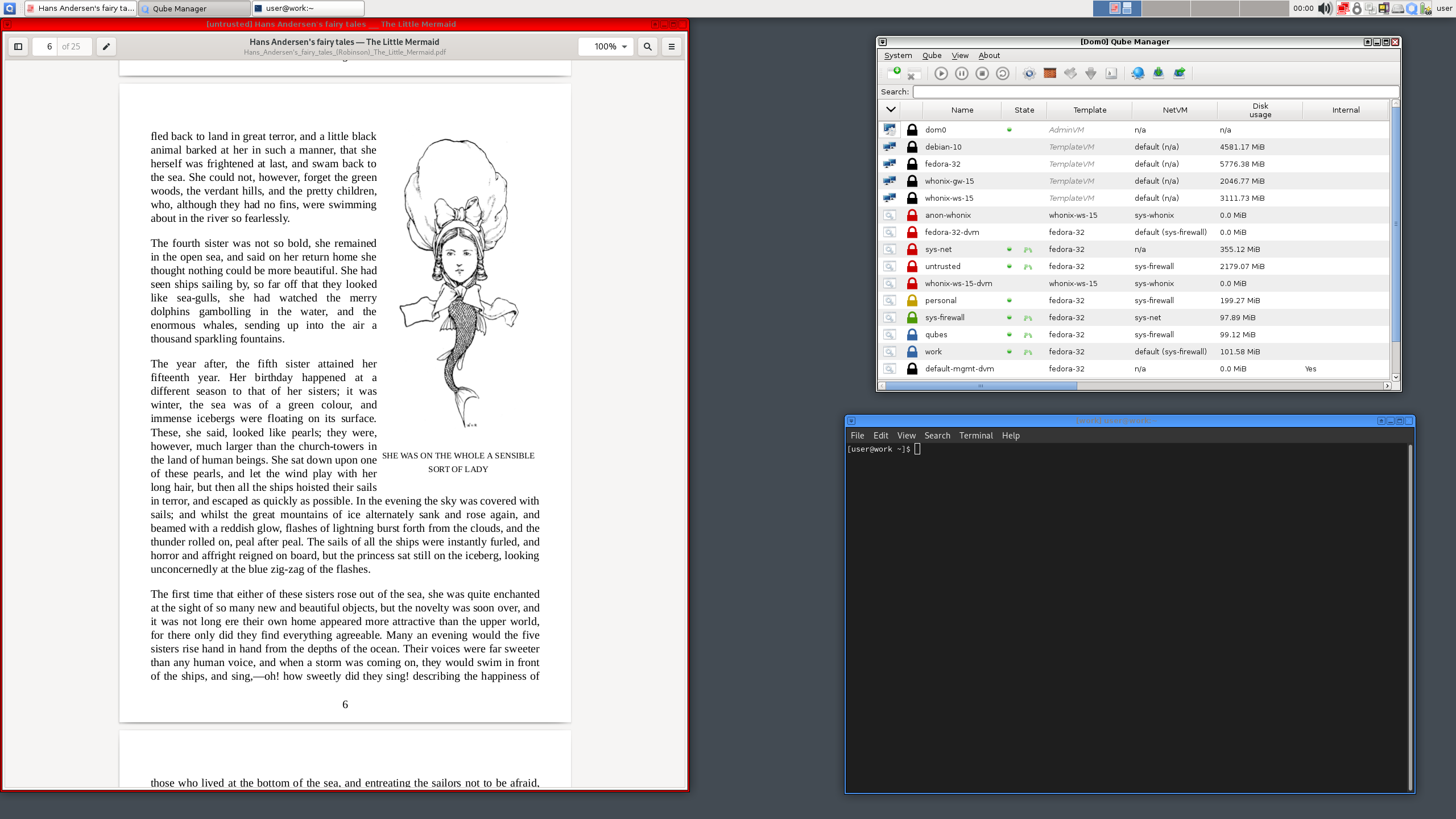Back up qubes using green download icon
The image size is (1456, 819).
click(x=1158, y=73)
